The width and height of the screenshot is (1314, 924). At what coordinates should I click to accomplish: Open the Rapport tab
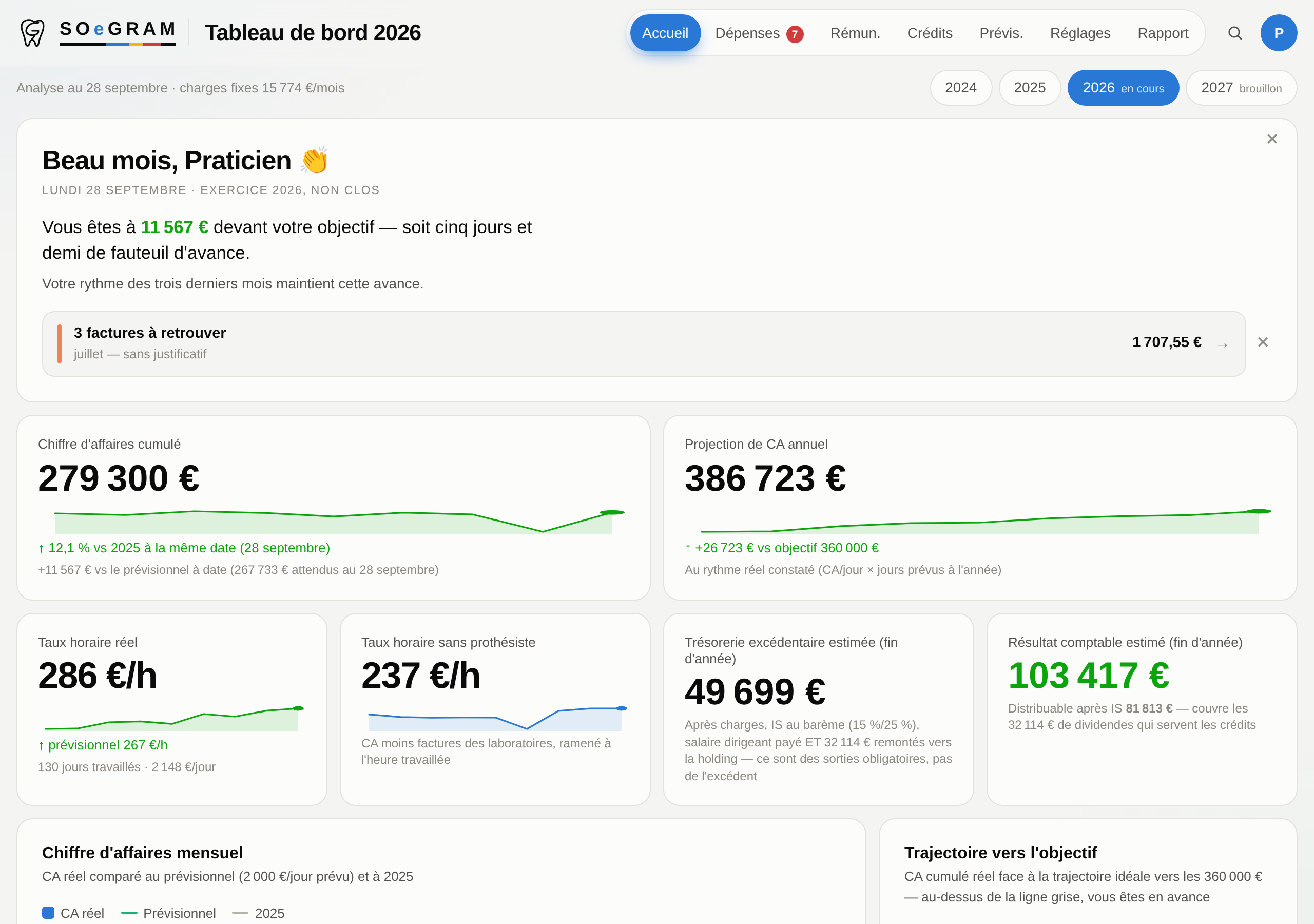[1163, 33]
